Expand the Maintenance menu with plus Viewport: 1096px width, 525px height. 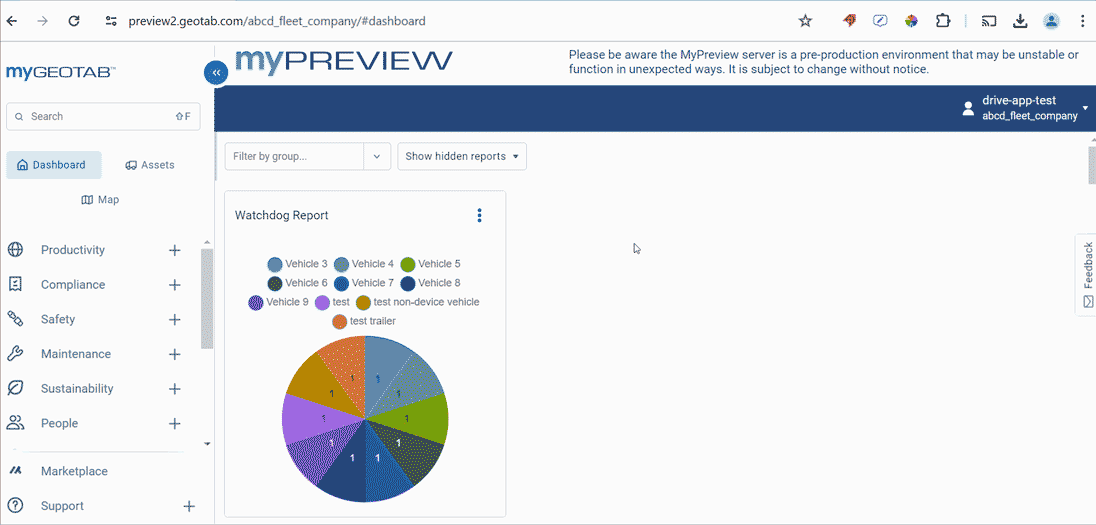pos(175,354)
